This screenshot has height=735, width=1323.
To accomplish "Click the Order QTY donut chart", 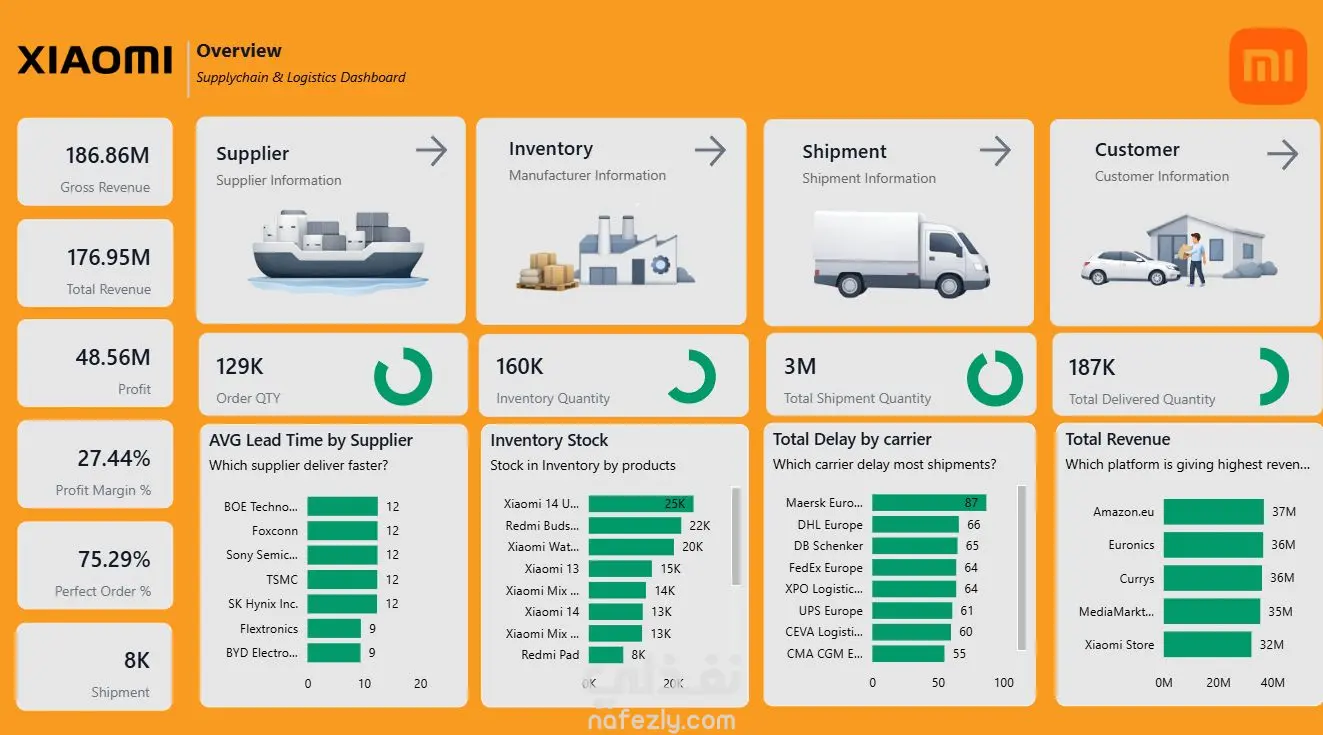I will tap(403, 377).
